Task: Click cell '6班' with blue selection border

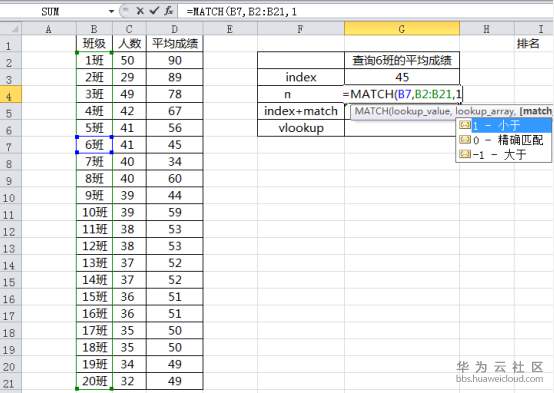Action: pyautogui.click(x=94, y=145)
